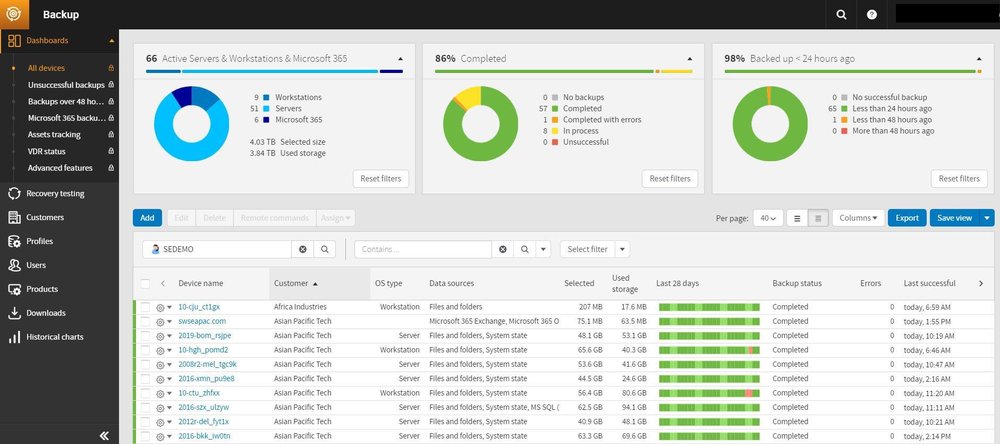Screen dimensions: 1000x444
Task: Toggle the select-all checkbox in the table header
Action: tap(145, 283)
